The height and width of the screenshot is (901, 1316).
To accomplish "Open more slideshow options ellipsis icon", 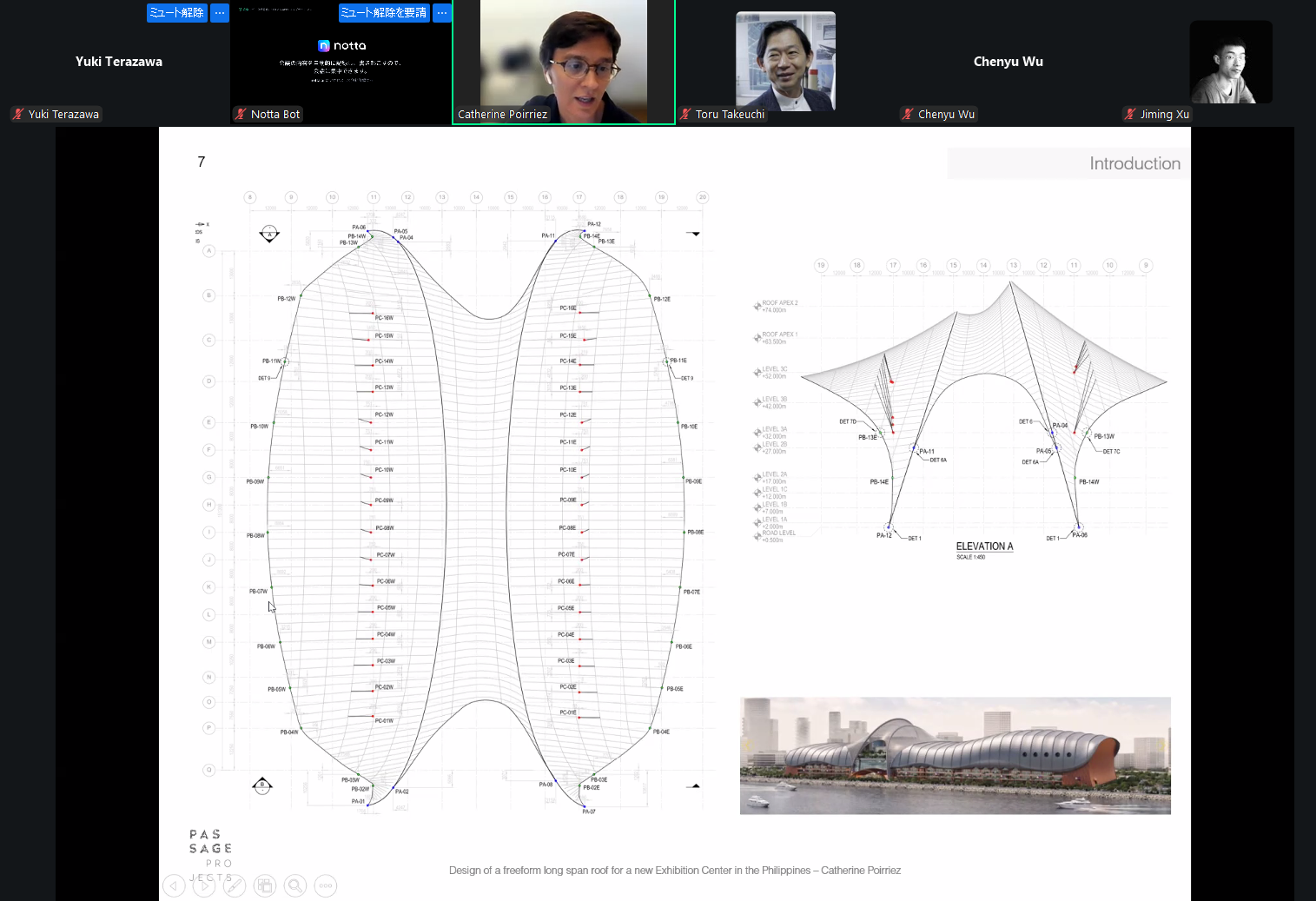I will pyautogui.click(x=326, y=885).
